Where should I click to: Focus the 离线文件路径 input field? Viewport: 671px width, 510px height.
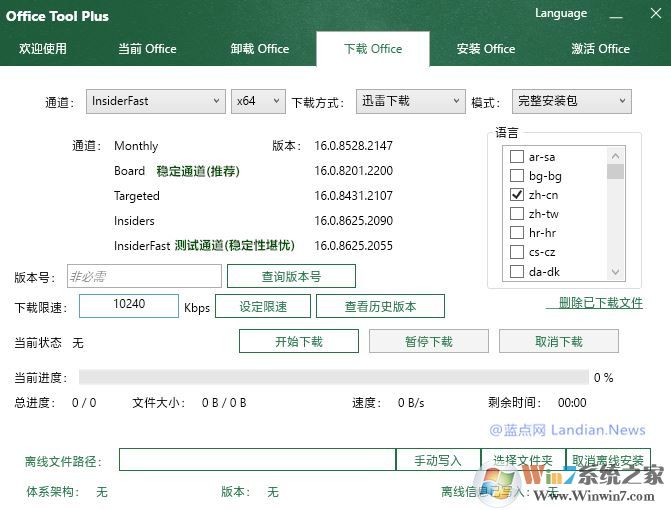(x=257, y=460)
